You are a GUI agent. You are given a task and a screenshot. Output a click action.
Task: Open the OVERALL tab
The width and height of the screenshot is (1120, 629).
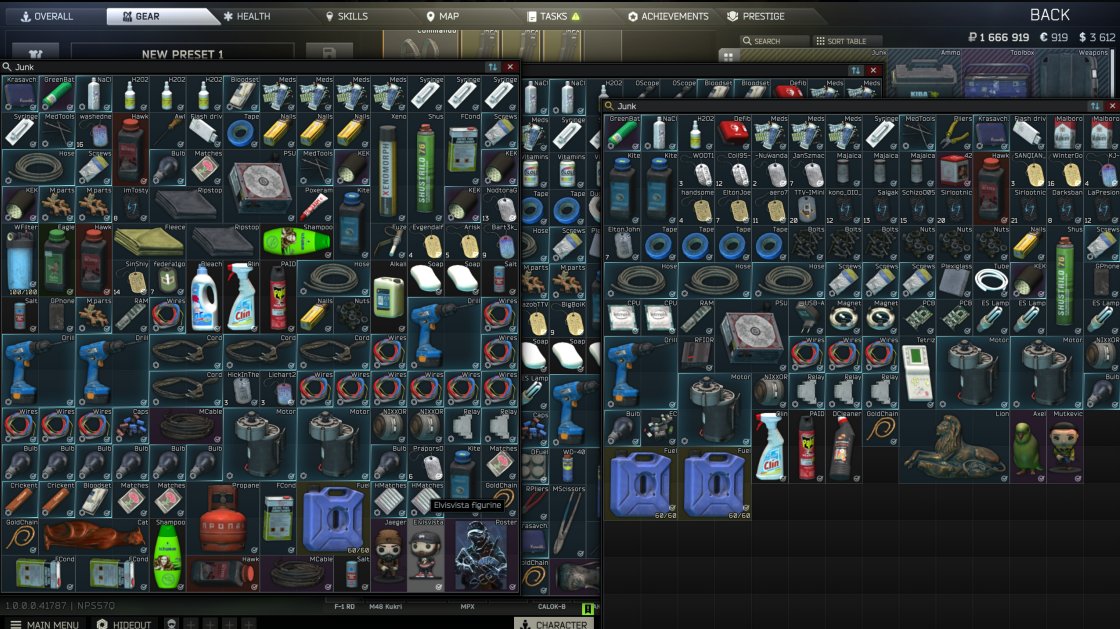point(46,16)
